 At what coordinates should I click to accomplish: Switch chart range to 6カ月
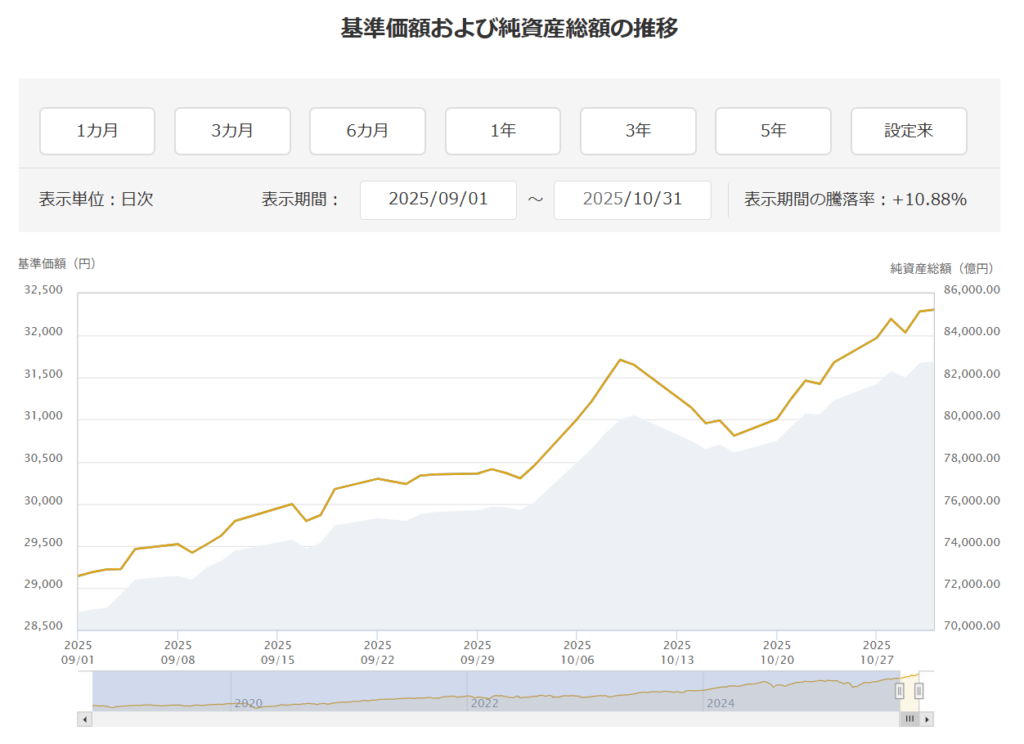367,131
